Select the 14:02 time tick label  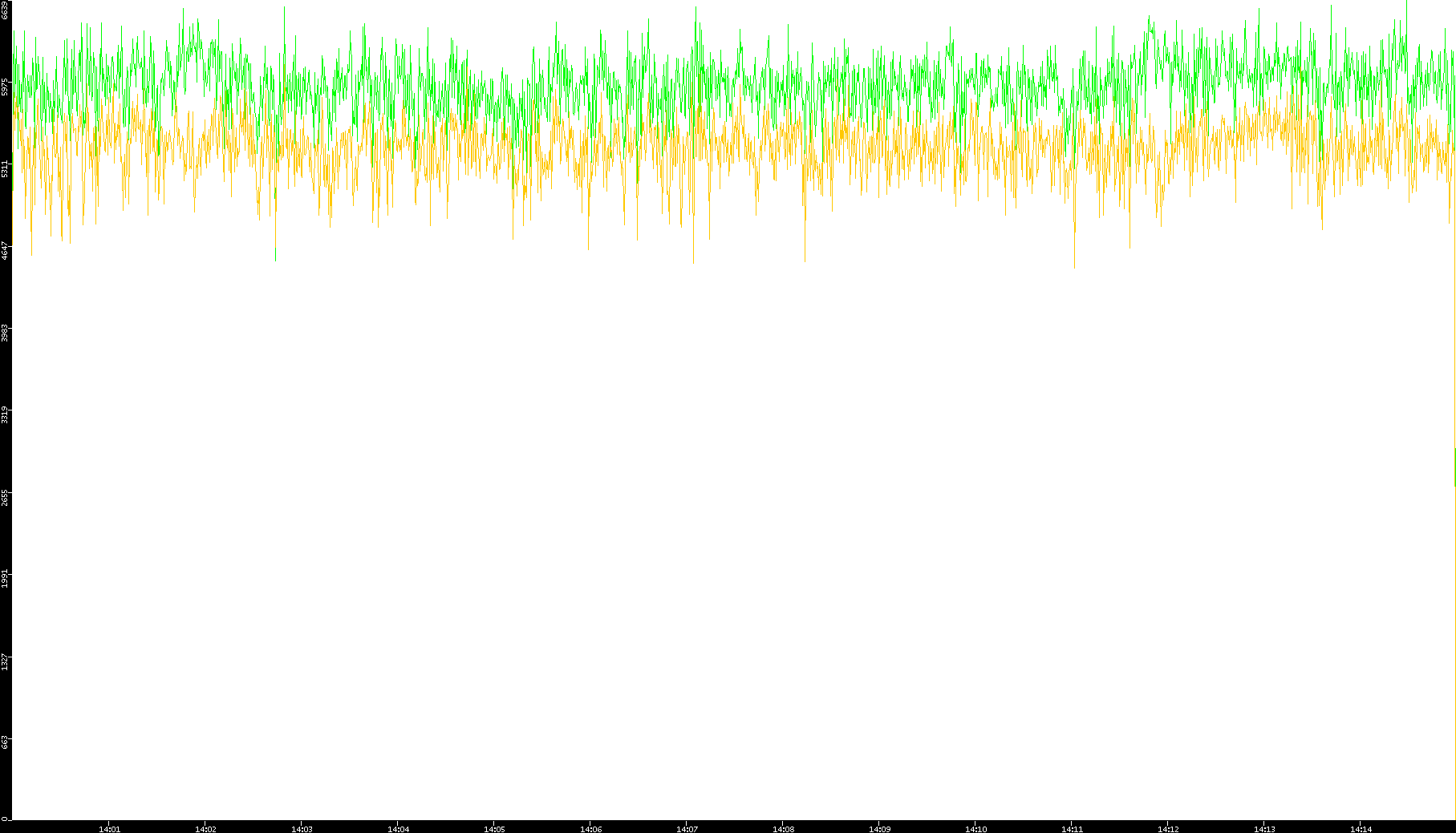[205, 829]
